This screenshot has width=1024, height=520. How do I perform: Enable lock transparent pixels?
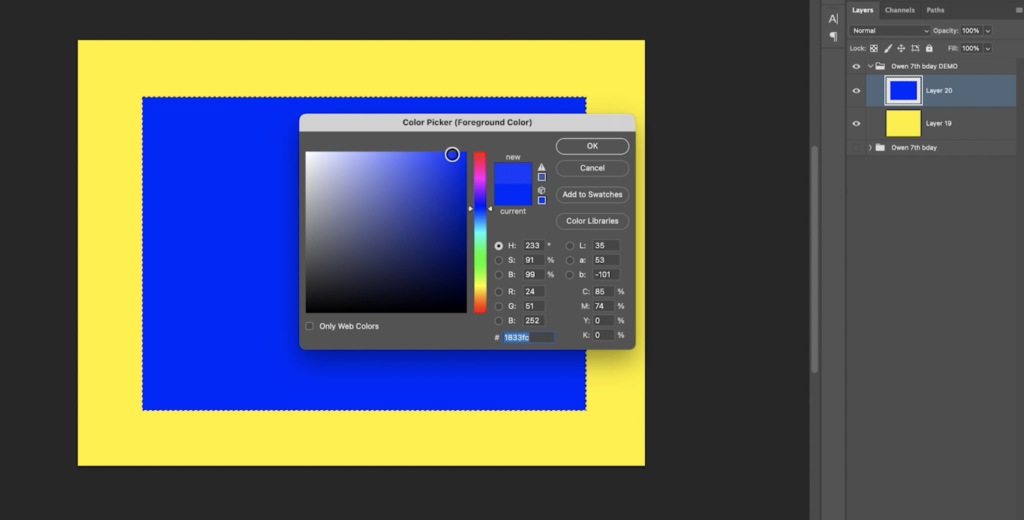874,48
